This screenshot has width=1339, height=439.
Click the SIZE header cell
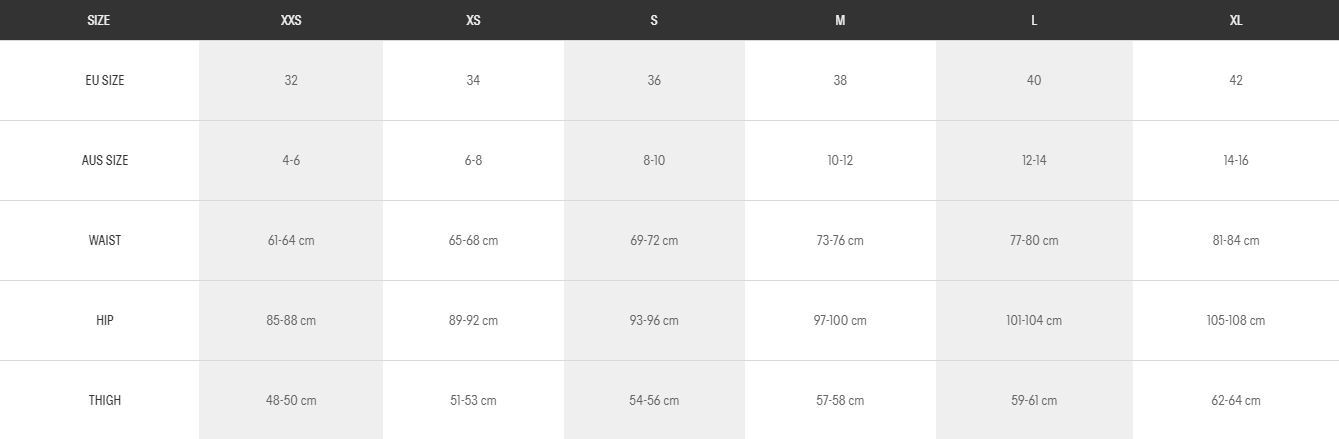(99, 20)
